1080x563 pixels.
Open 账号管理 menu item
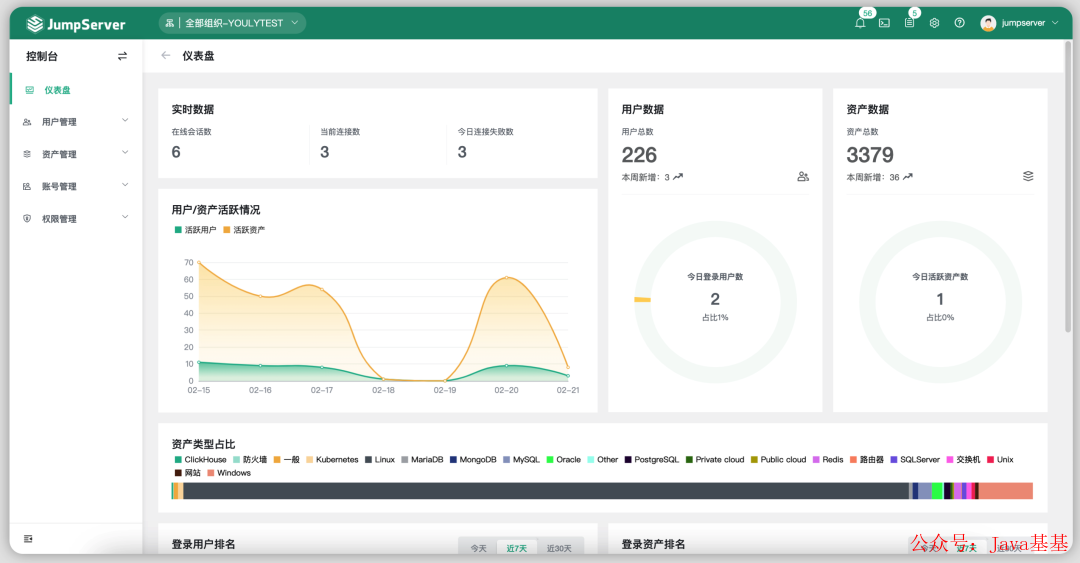(76, 186)
